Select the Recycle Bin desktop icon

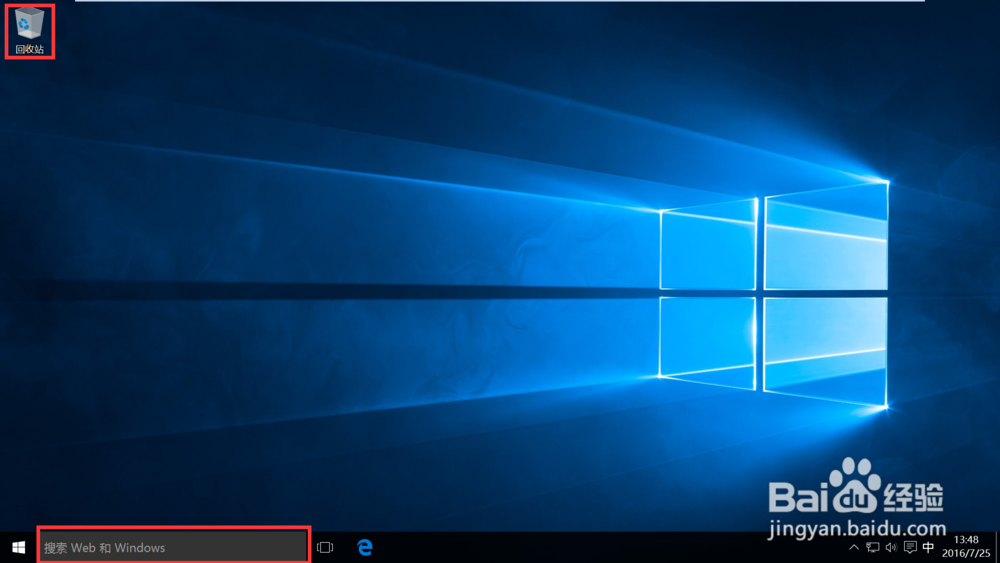(x=29, y=31)
